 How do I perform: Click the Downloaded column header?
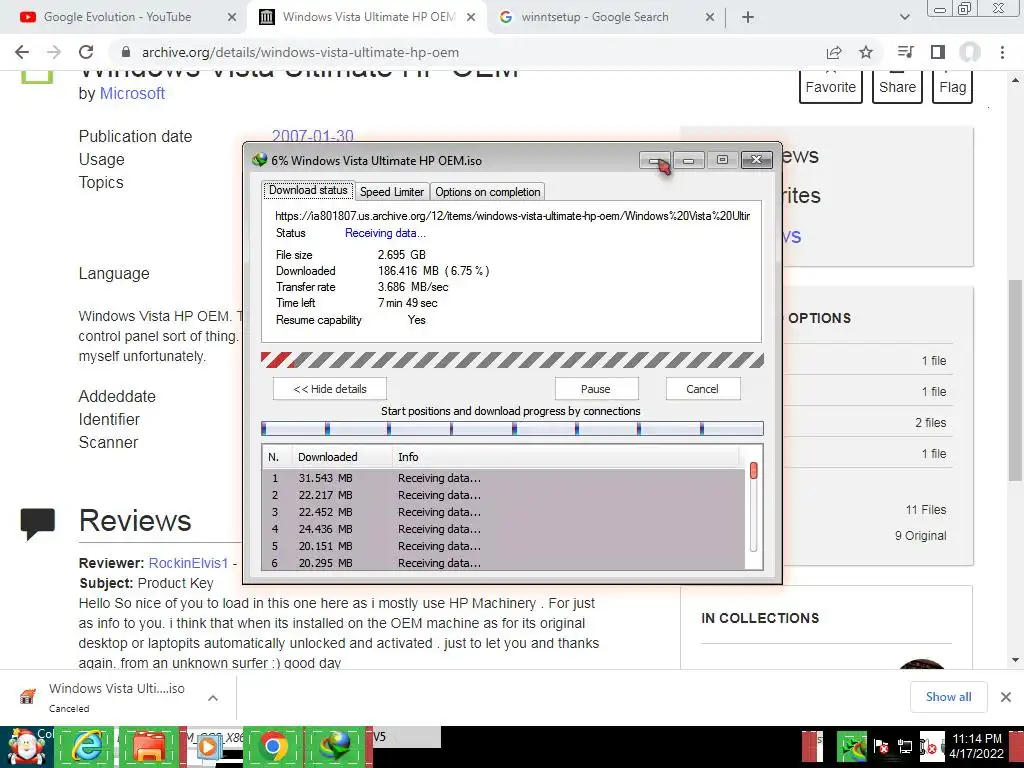point(342,457)
